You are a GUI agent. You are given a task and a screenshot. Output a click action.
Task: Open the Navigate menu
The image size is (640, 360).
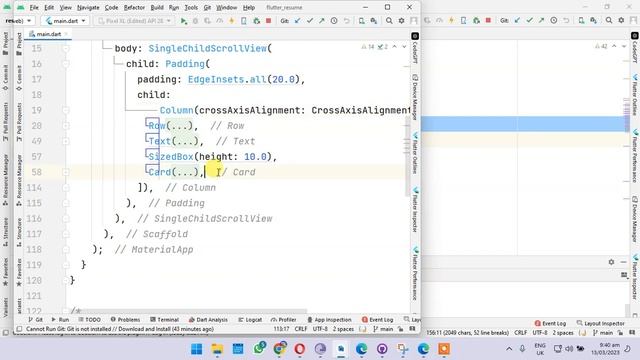(88, 7)
